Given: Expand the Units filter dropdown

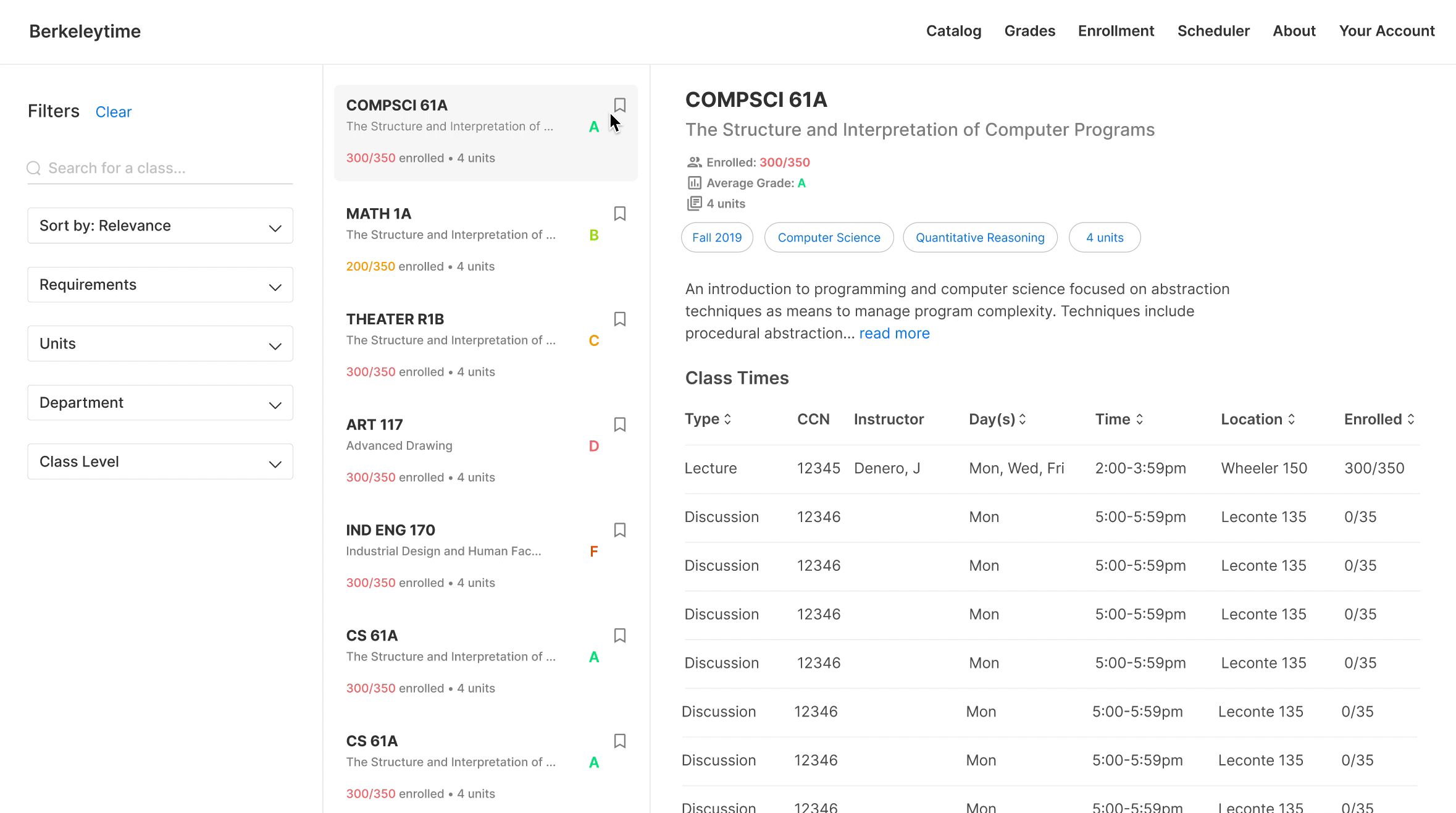Looking at the screenshot, I should point(160,343).
